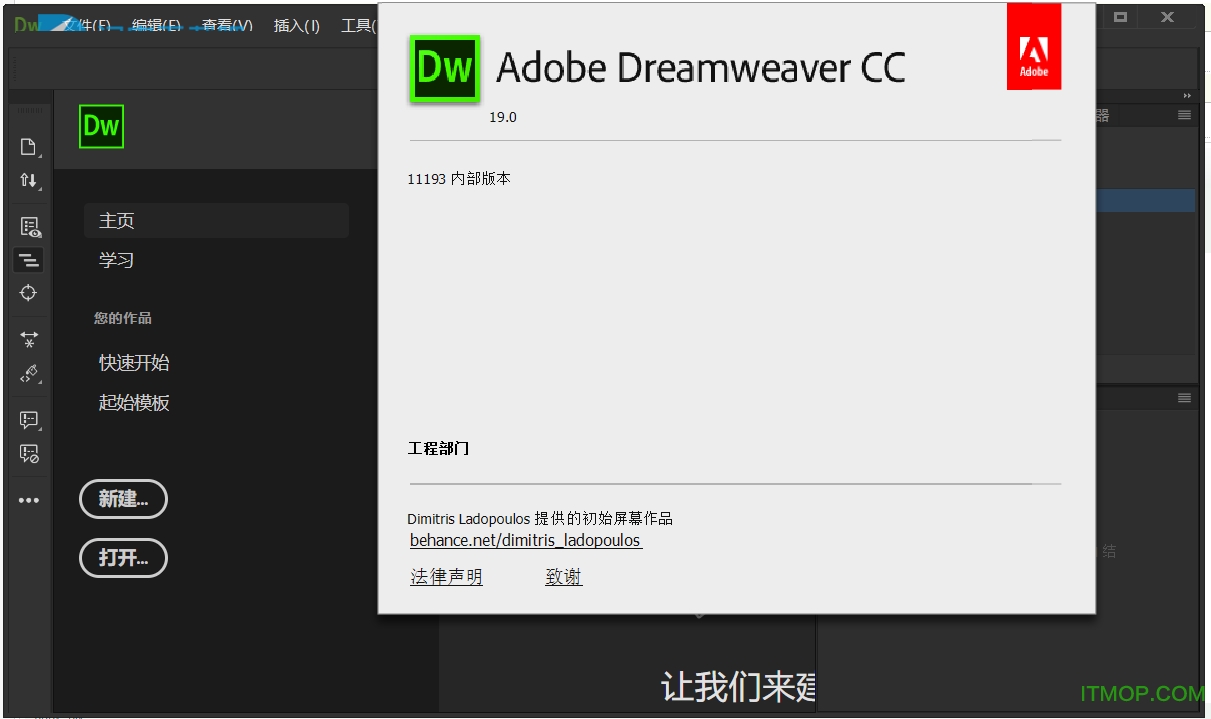Open the behance.net/dimitris_ladopoulos link
The width and height of the screenshot is (1211, 719).
point(526,540)
